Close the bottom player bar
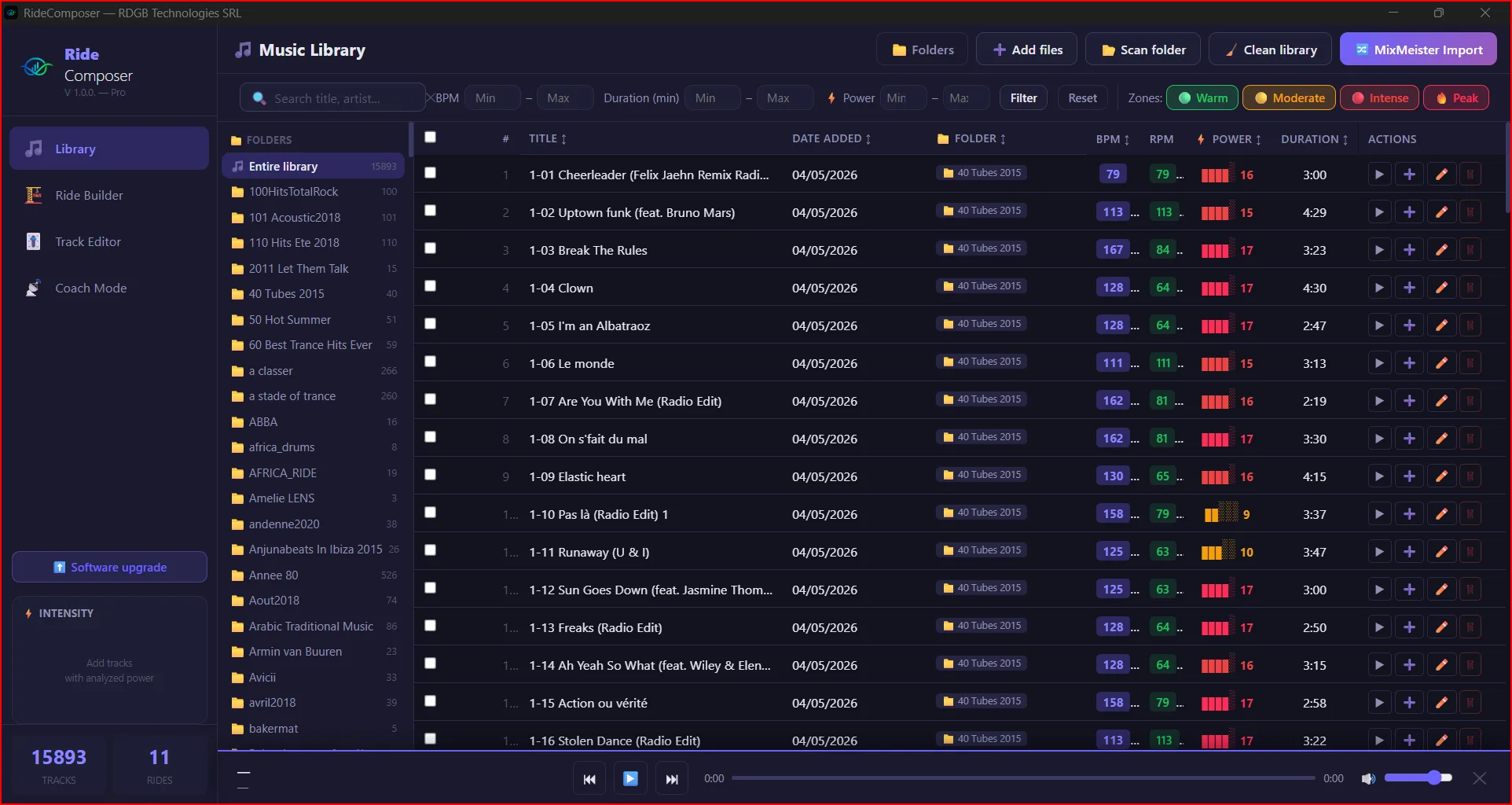This screenshot has height=805, width=1512. [1479, 778]
